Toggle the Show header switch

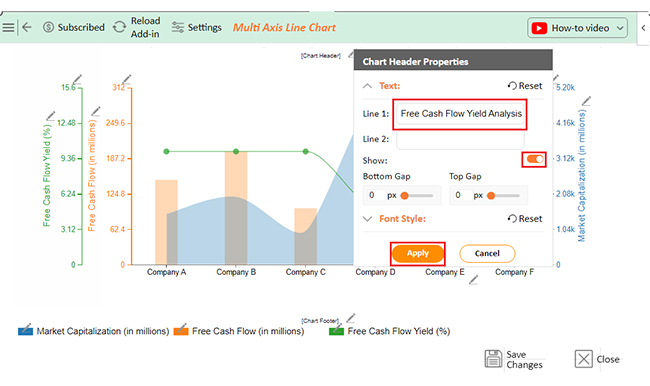tap(534, 159)
